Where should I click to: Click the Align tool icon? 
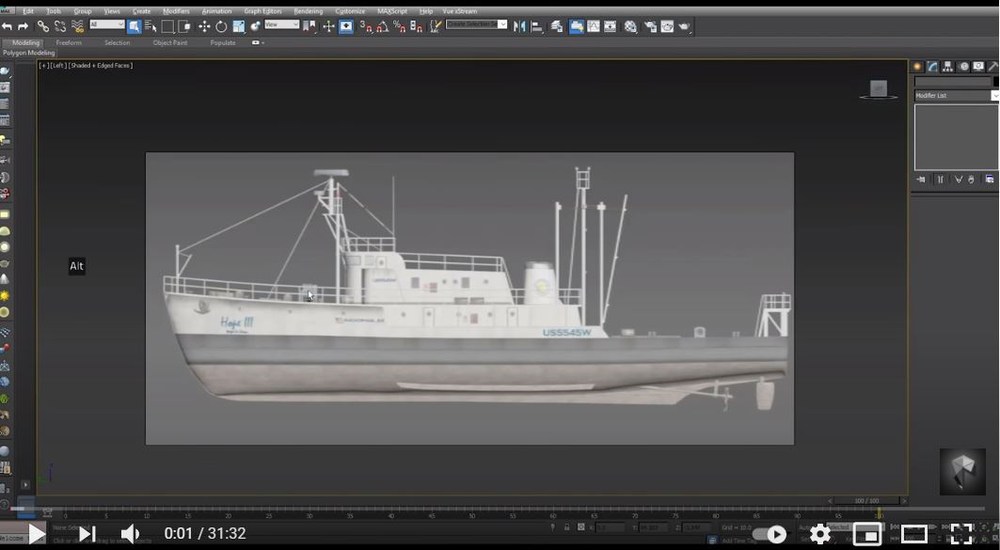(537, 26)
